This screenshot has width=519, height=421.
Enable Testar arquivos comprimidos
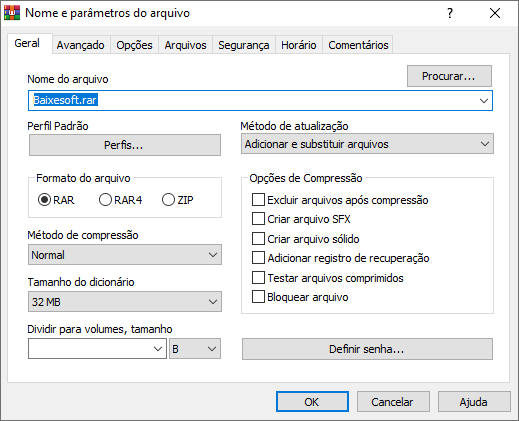click(x=258, y=278)
